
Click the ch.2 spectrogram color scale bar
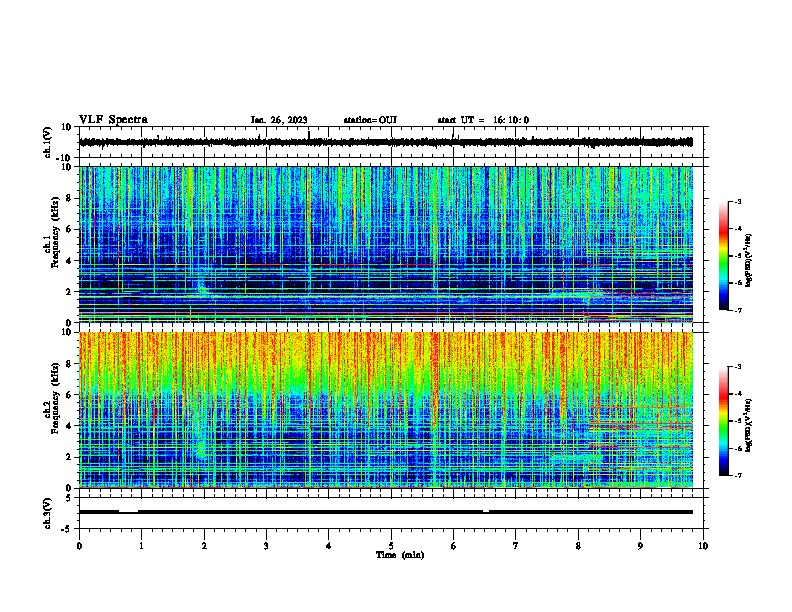click(724, 421)
